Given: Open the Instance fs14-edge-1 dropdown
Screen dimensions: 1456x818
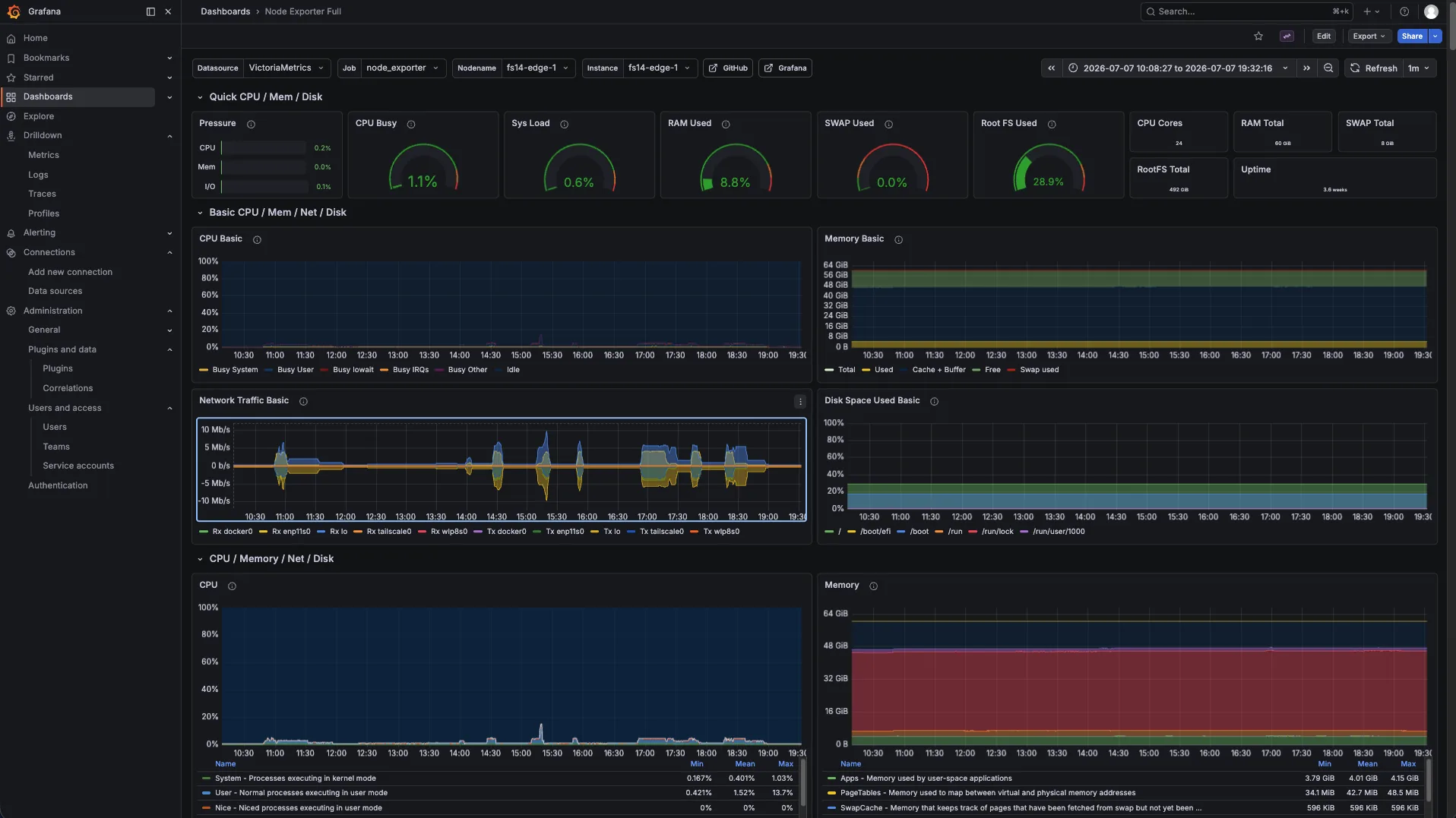Looking at the screenshot, I should [x=660, y=68].
